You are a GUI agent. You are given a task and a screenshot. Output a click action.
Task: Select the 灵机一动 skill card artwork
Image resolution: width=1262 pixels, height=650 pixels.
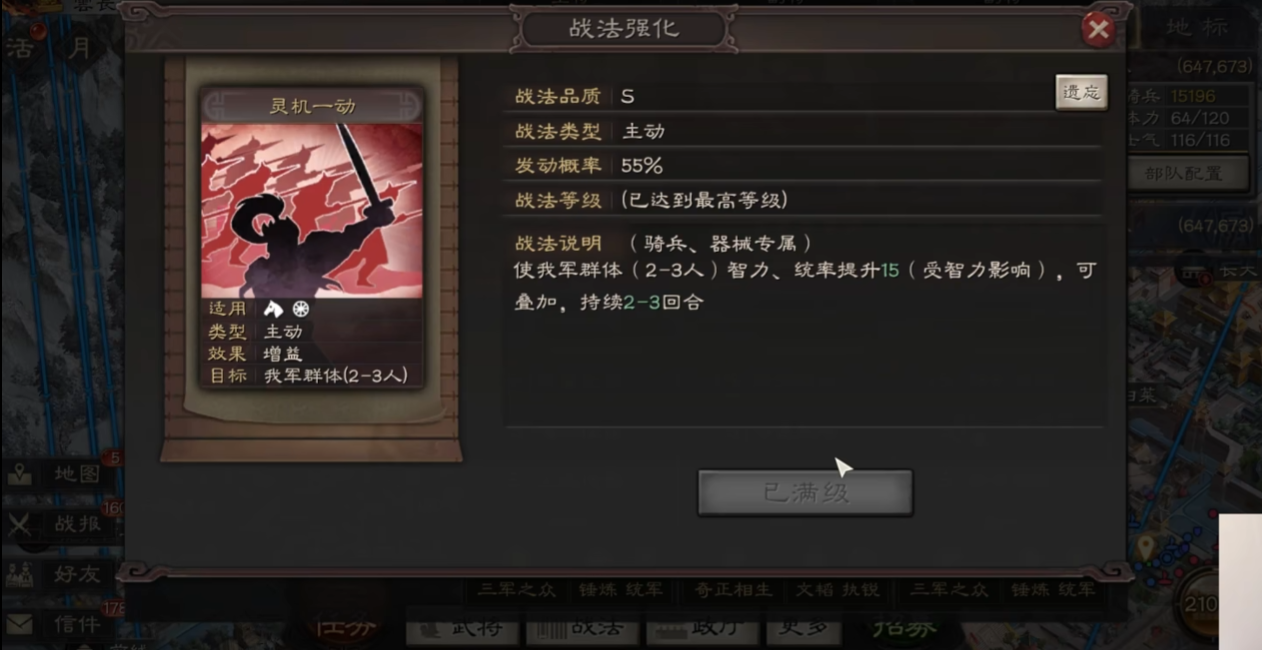tap(312, 210)
